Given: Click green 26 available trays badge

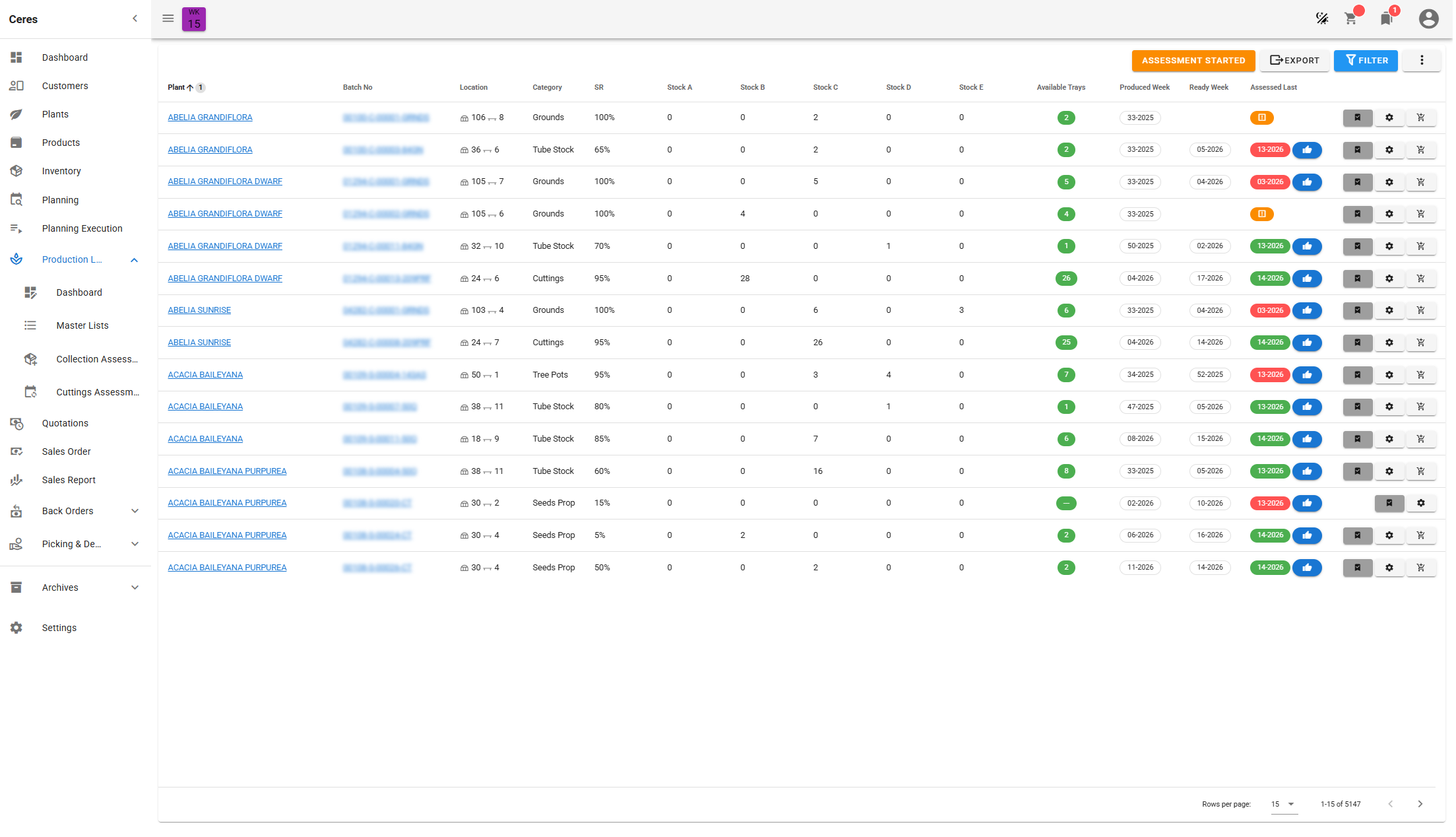Looking at the screenshot, I should [1066, 279].
